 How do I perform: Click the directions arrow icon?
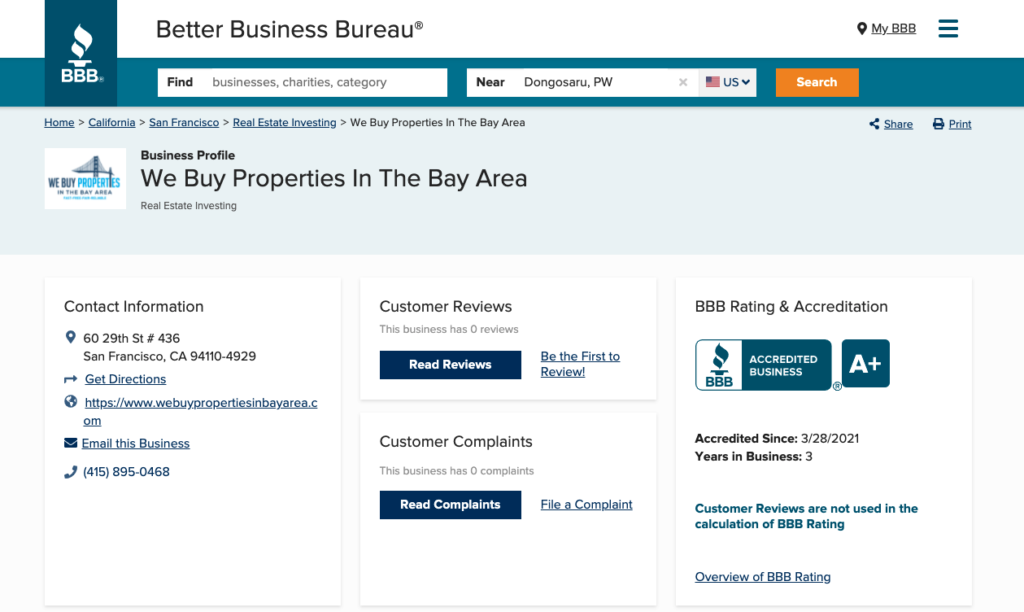71,379
